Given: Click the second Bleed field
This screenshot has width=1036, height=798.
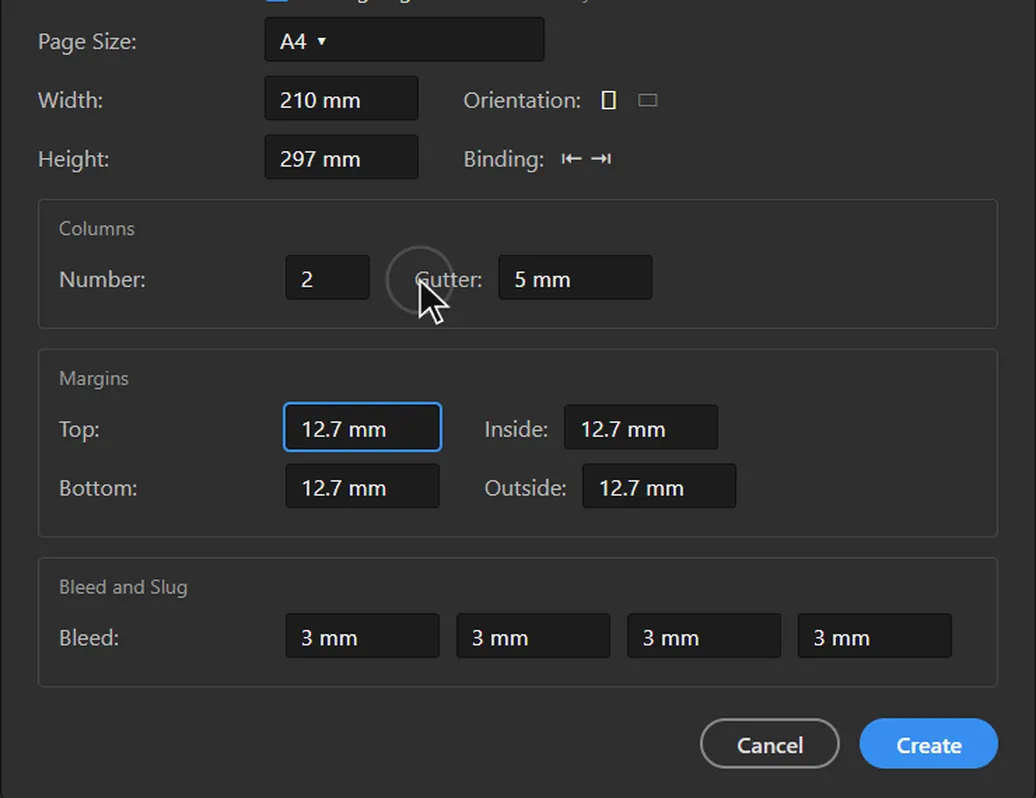Looking at the screenshot, I should coord(533,637).
